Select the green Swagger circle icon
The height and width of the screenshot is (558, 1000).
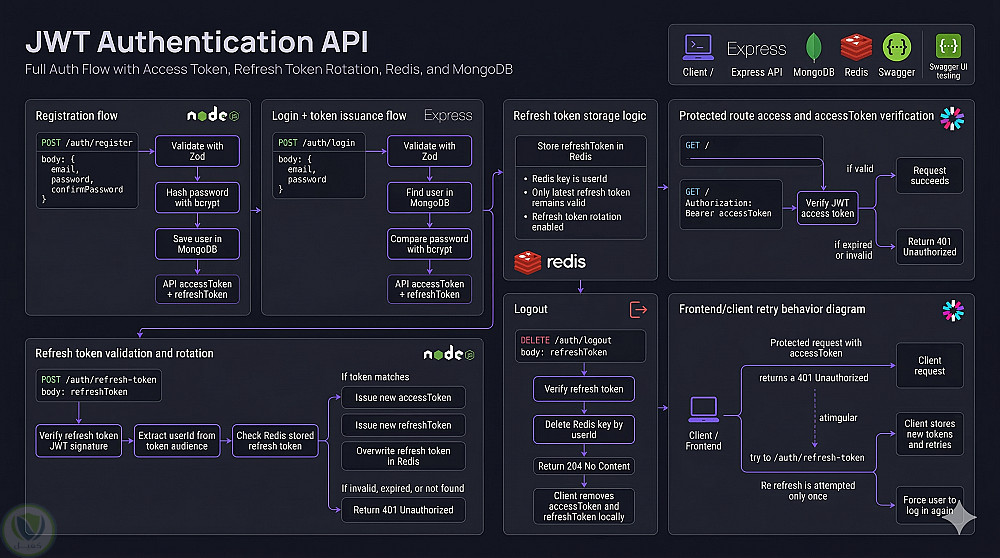[x=897, y=47]
